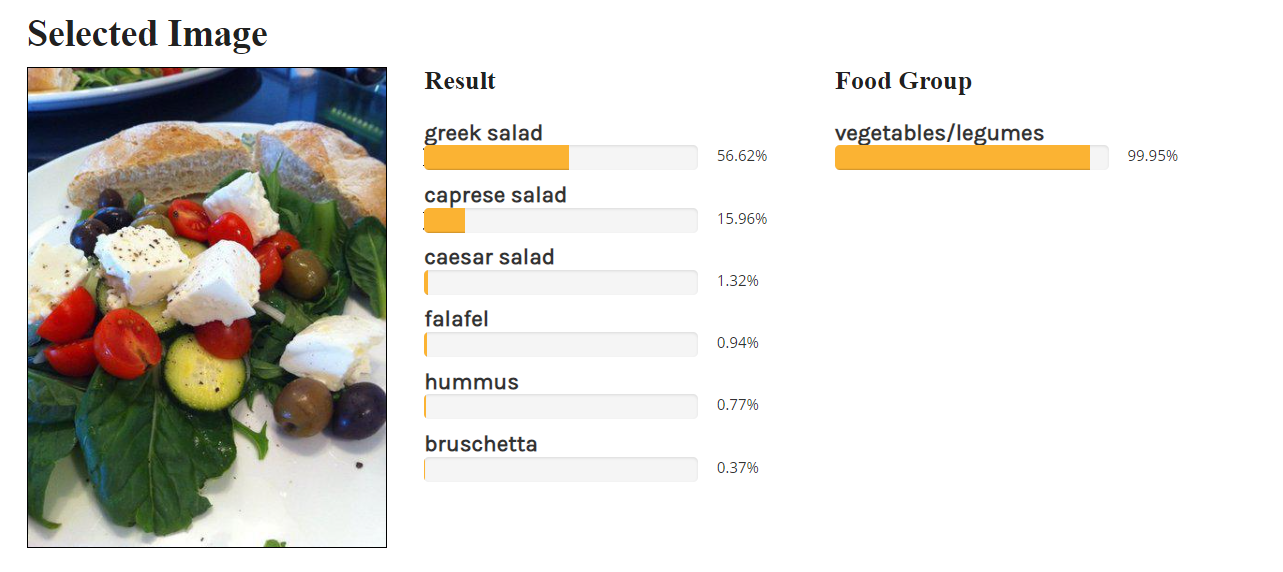Image resolution: width=1283 pixels, height=572 pixels.
Task: Click the vegetables/legumes food group label
Action: (939, 133)
